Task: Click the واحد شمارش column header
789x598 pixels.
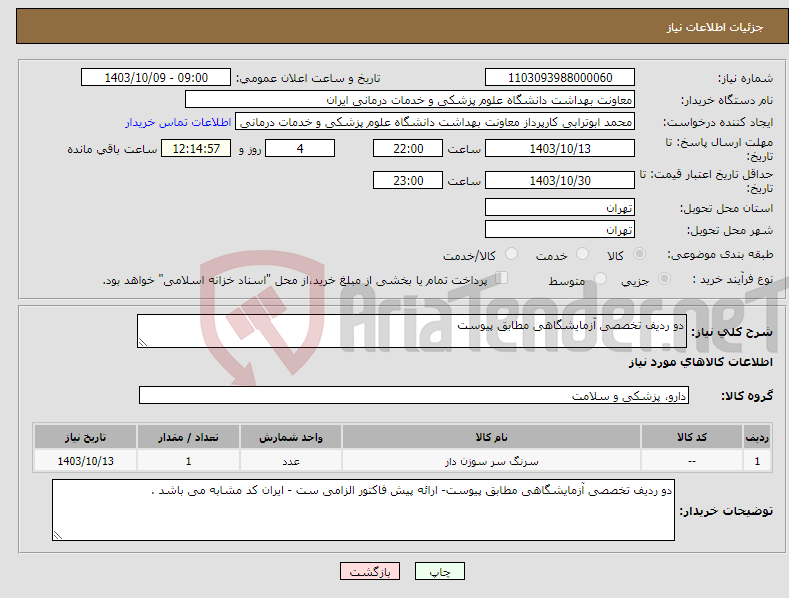Action: pos(291,437)
